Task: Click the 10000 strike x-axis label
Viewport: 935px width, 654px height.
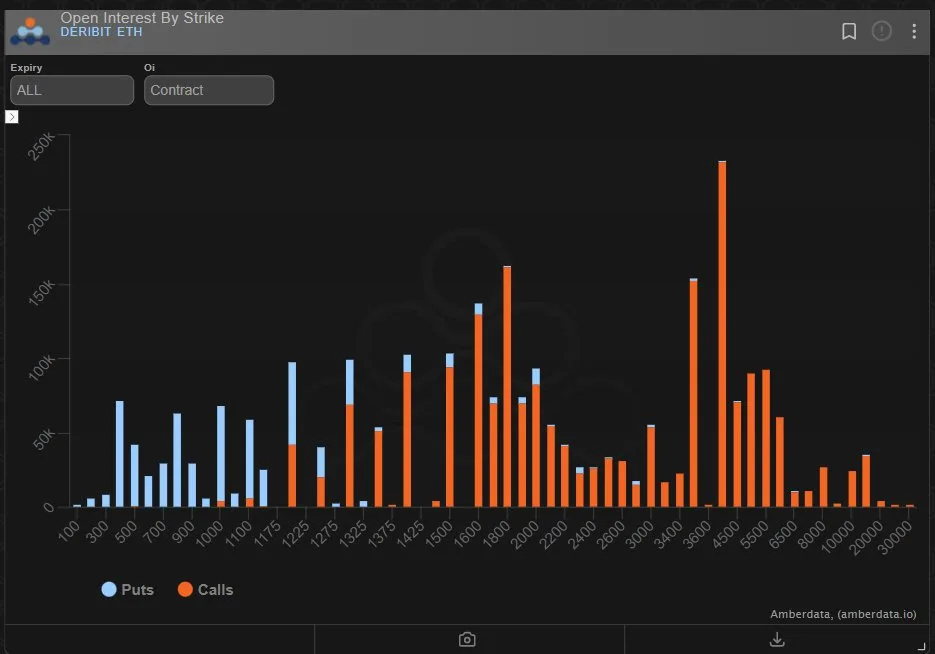Action: [838, 536]
